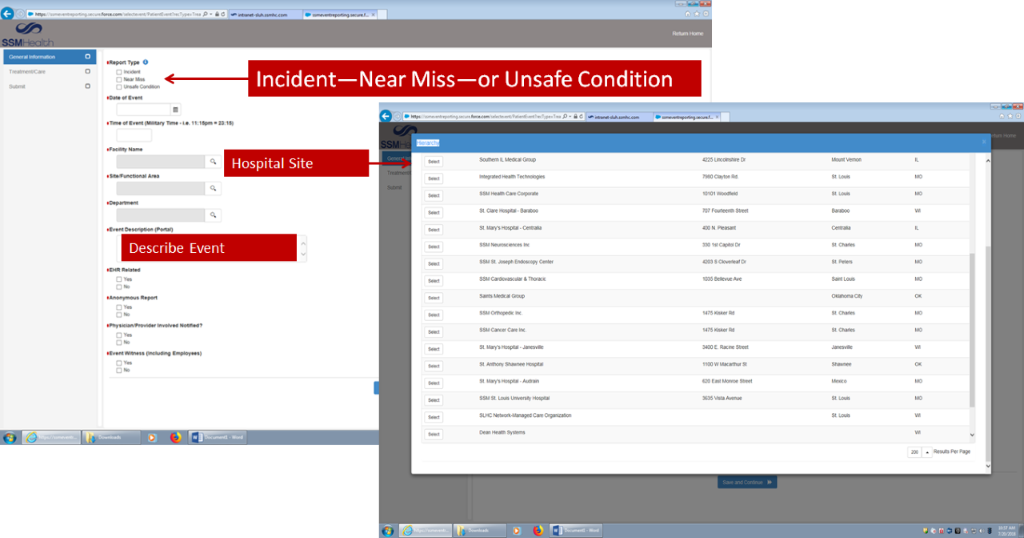Open the Downloads folder in left taskbar
The height and width of the screenshot is (538, 1024).
tap(110, 437)
